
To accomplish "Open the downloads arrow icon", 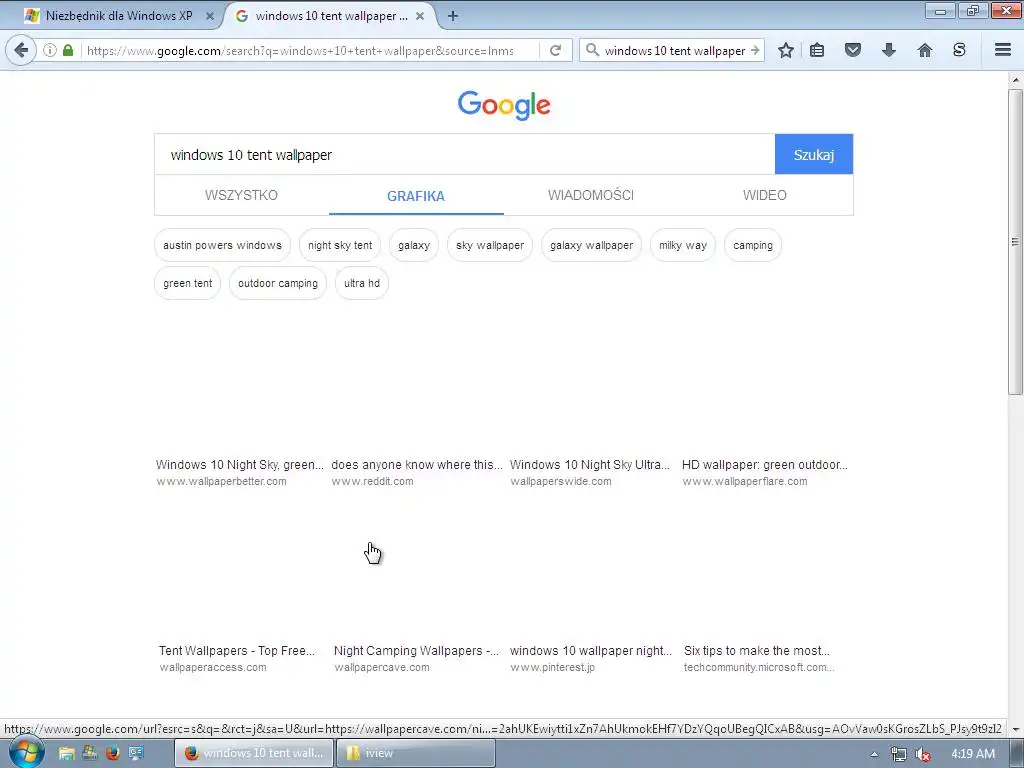I will point(888,50).
